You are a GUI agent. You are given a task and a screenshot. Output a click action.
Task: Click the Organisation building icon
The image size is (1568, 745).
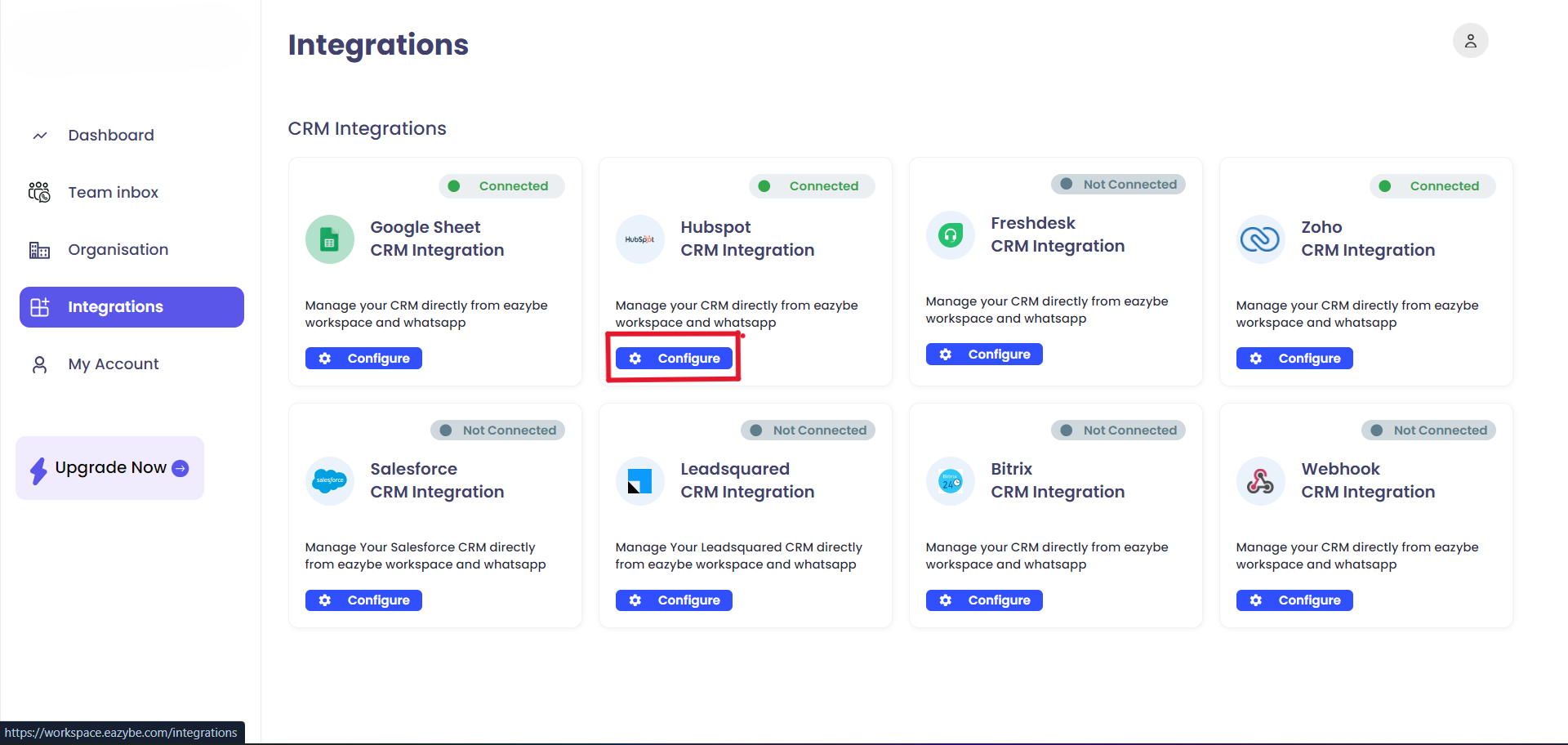coord(39,250)
